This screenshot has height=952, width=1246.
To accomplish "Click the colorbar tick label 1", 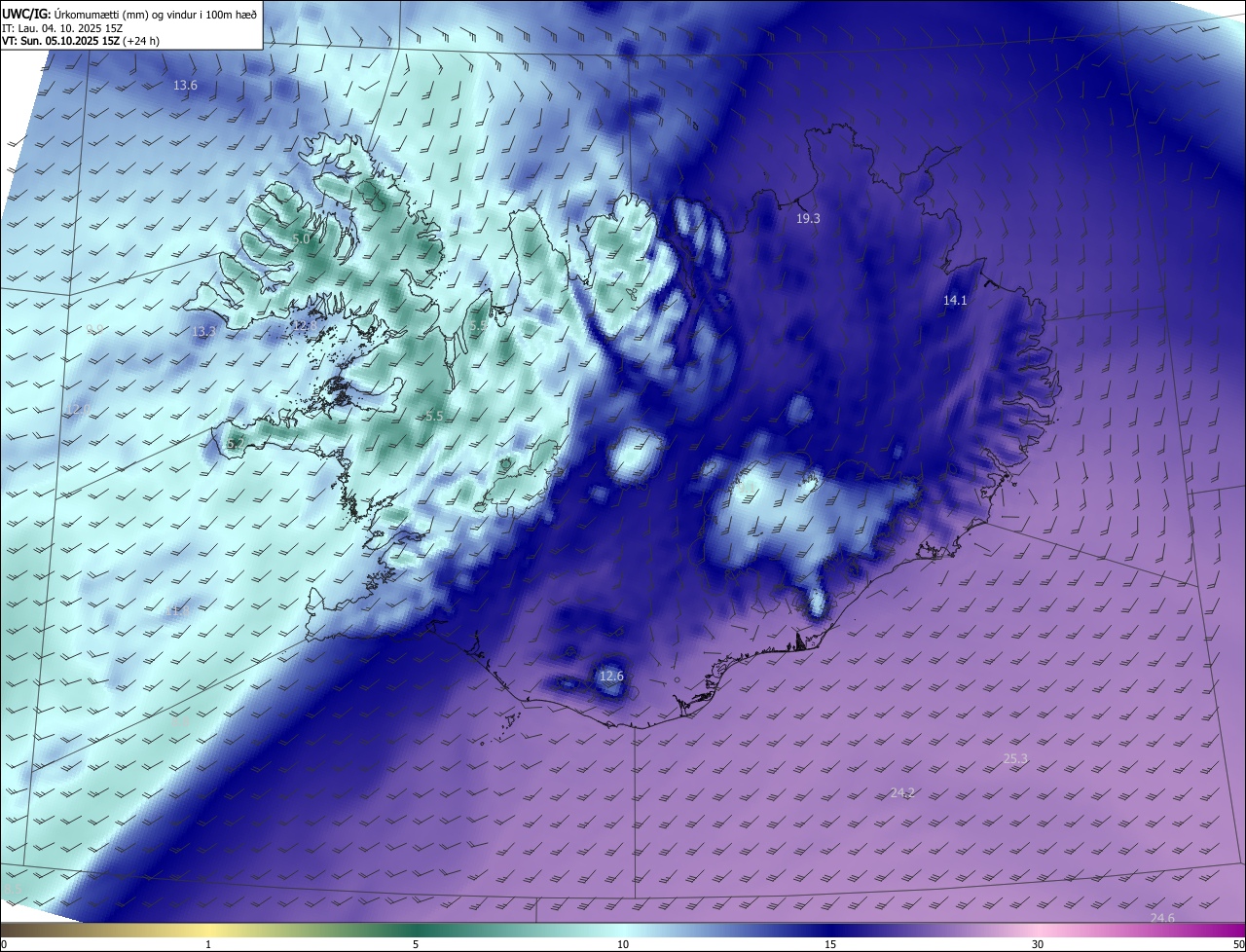I will 208,944.
